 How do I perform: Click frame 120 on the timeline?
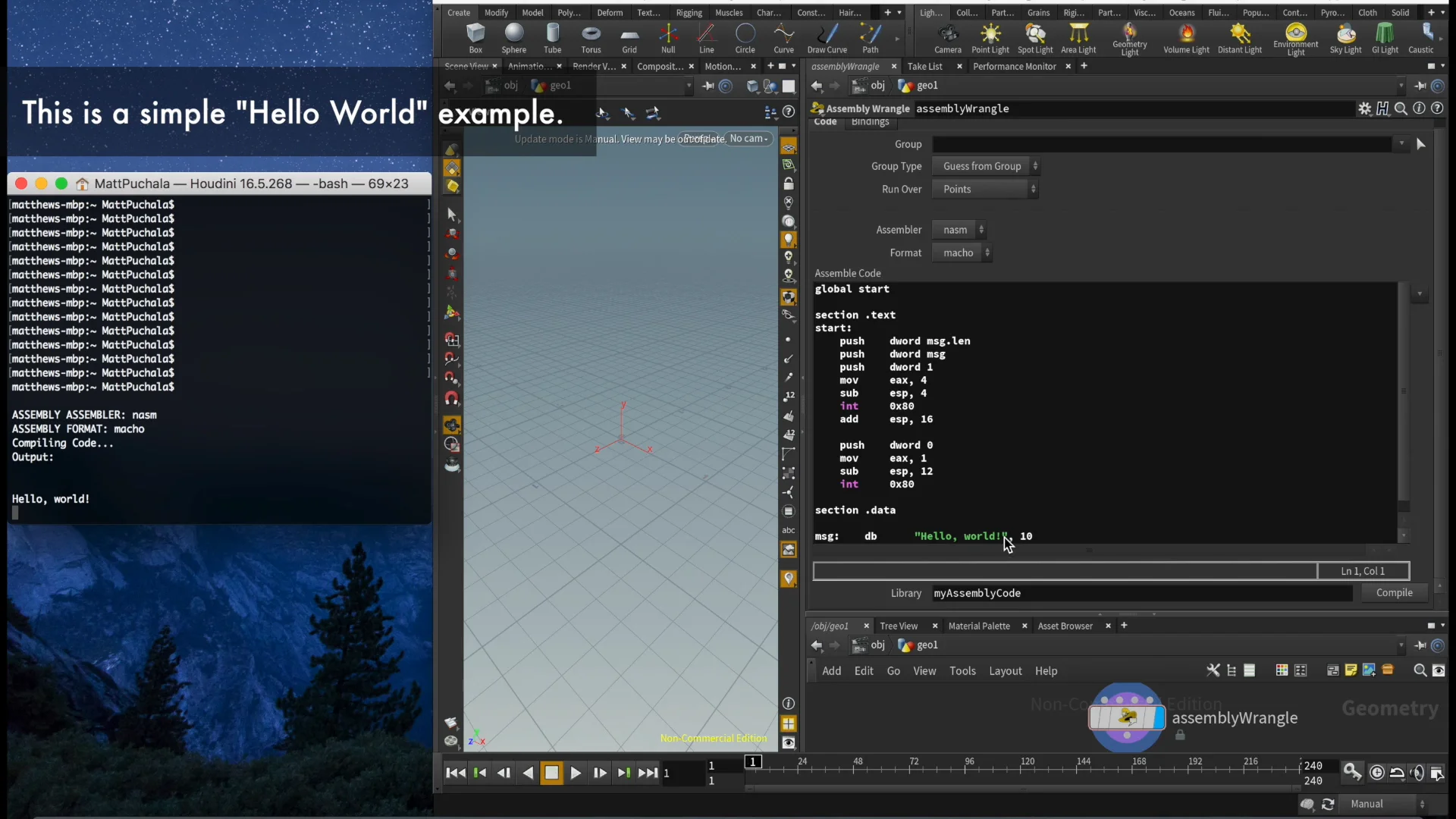tap(1028, 761)
